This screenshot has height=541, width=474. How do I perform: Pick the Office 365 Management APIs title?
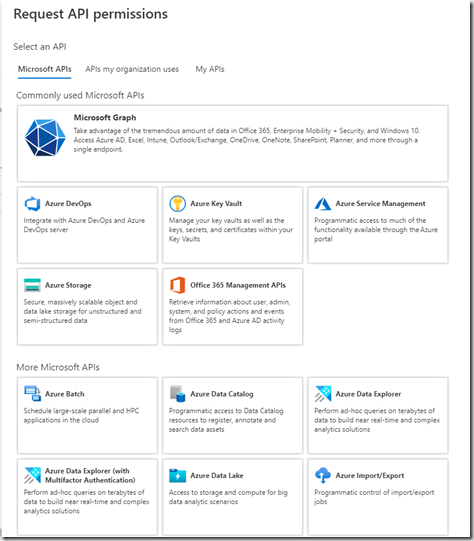pos(238,285)
